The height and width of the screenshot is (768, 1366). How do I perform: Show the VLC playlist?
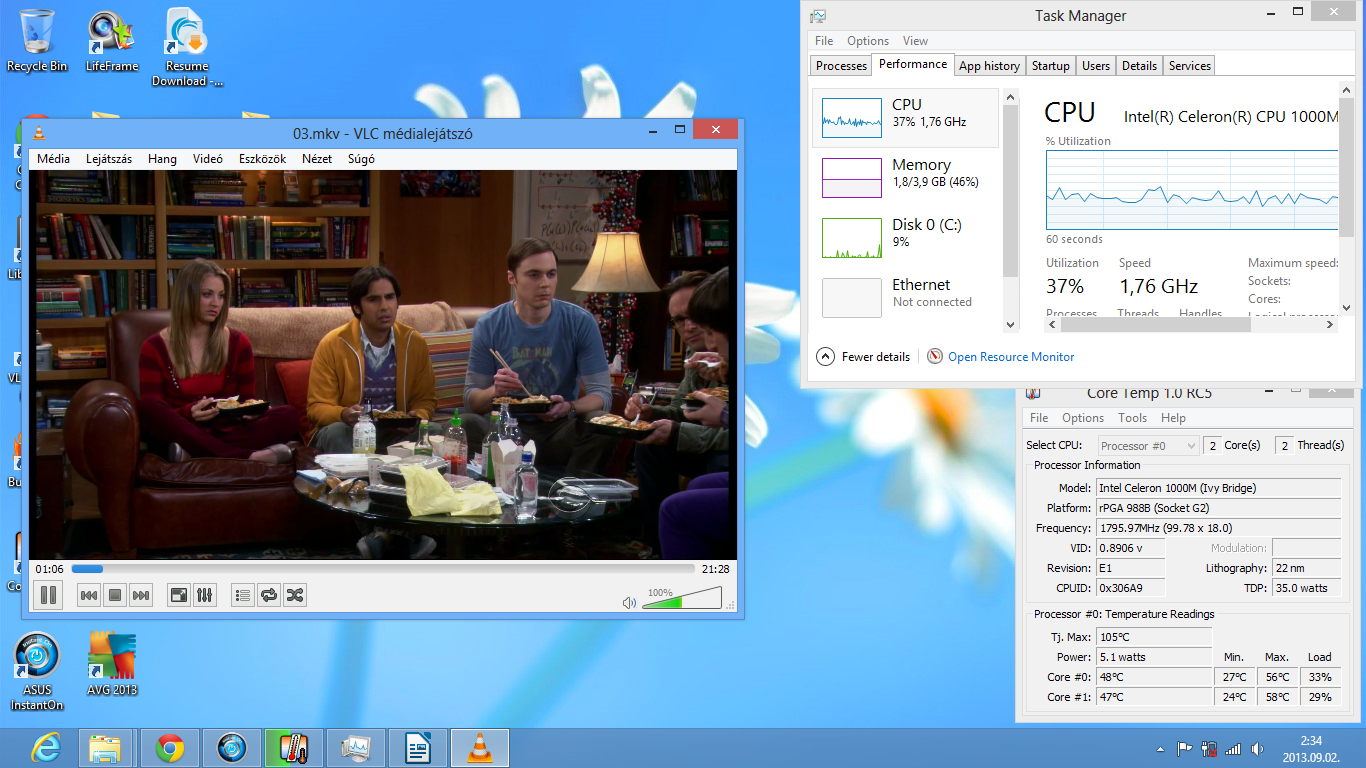click(x=243, y=595)
